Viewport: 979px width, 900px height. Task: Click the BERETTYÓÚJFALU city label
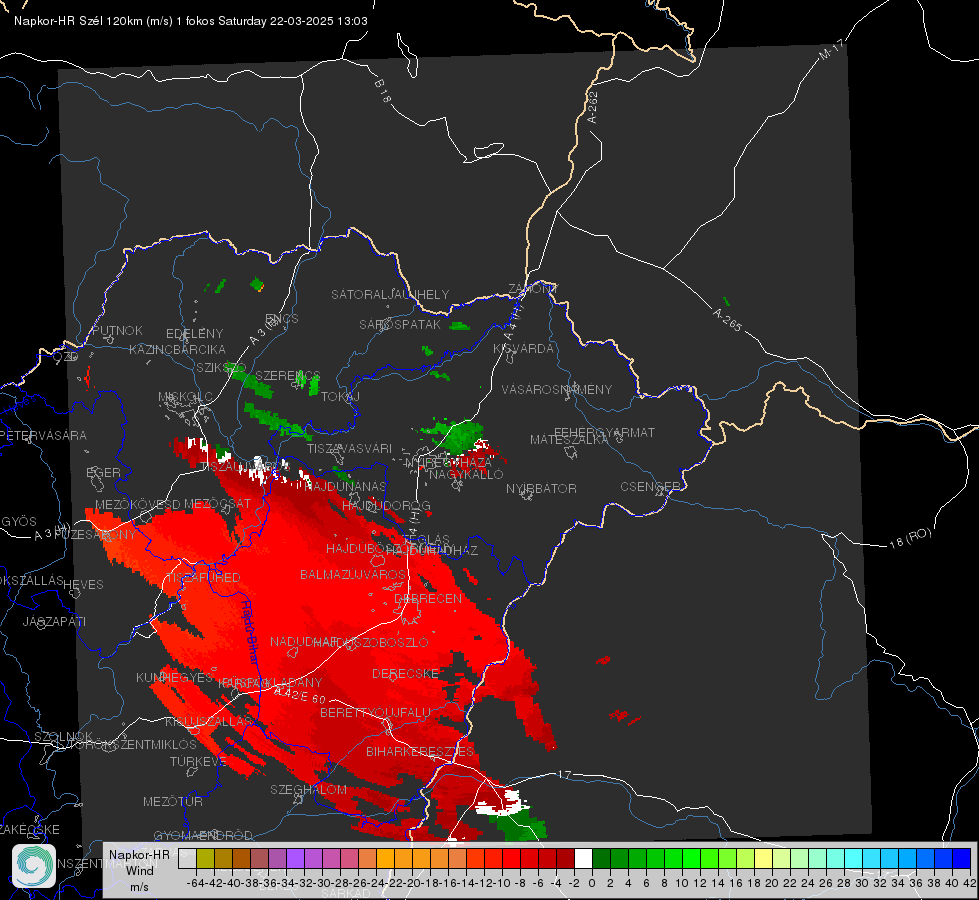[x=375, y=713]
